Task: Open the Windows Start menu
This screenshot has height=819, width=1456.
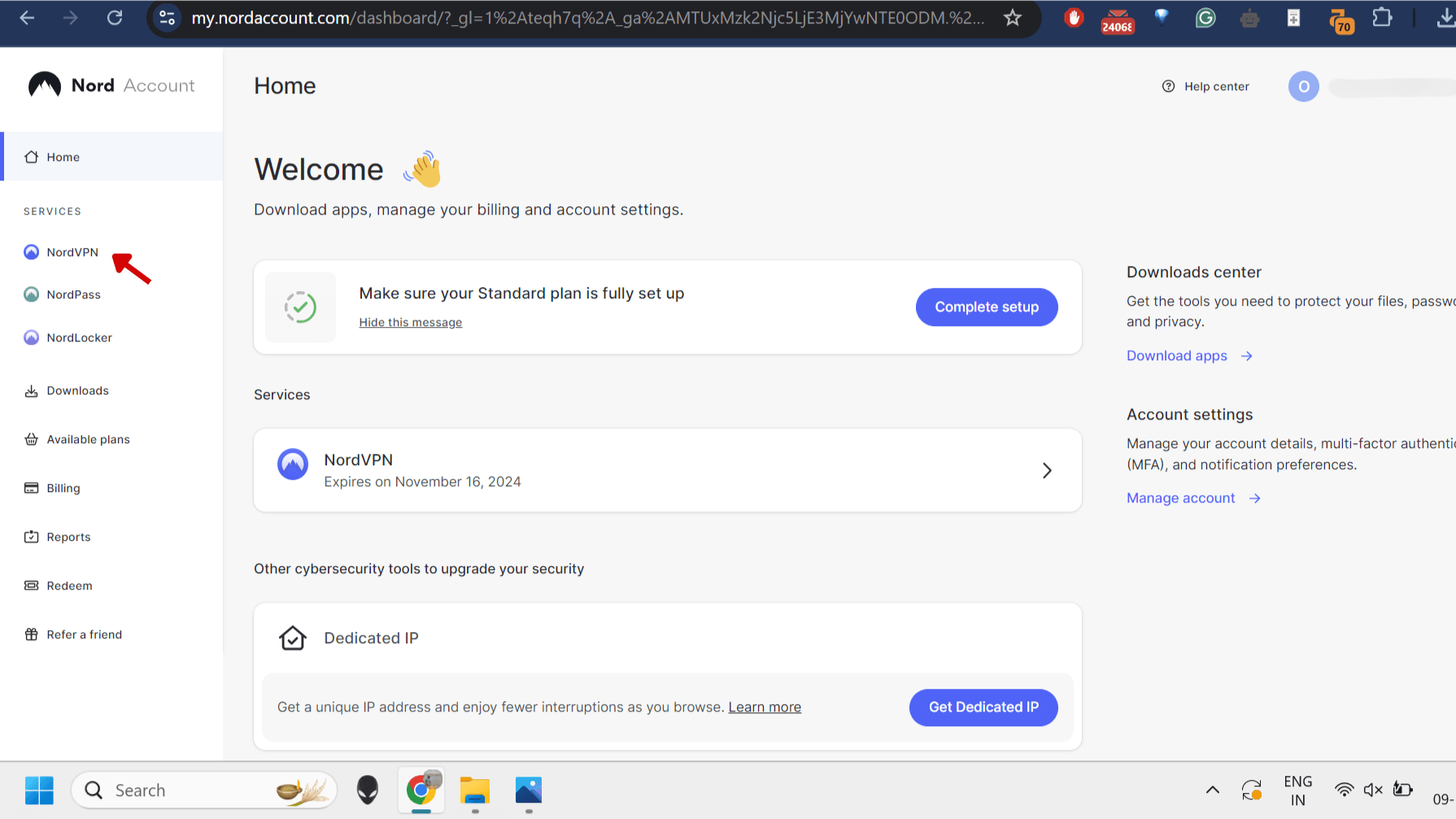Action: [39, 791]
